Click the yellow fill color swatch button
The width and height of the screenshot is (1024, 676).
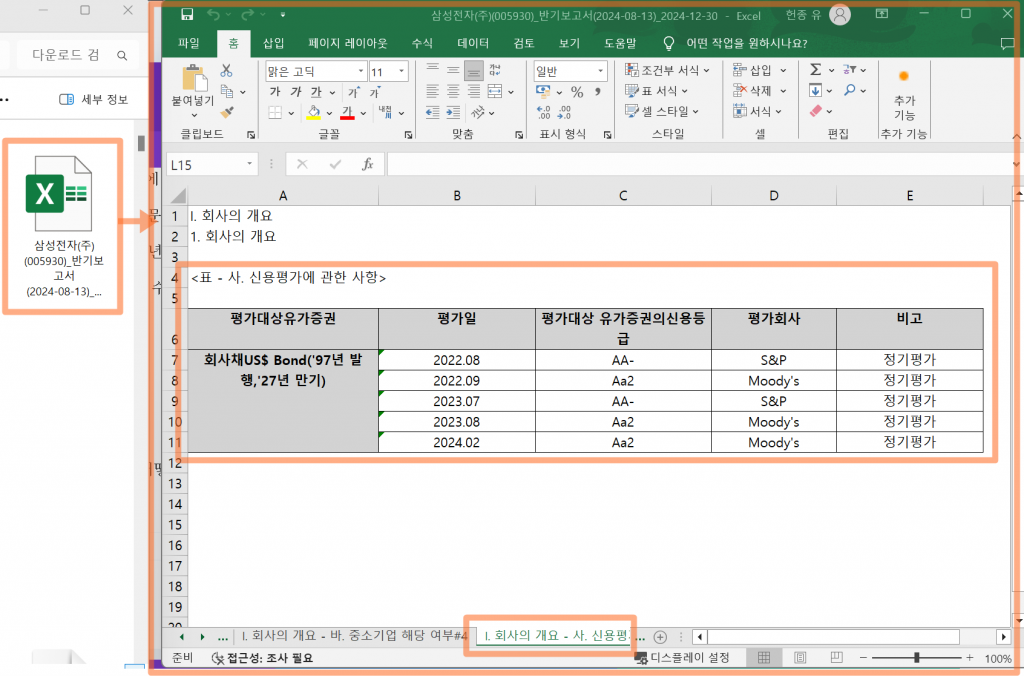(x=313, y=112)
